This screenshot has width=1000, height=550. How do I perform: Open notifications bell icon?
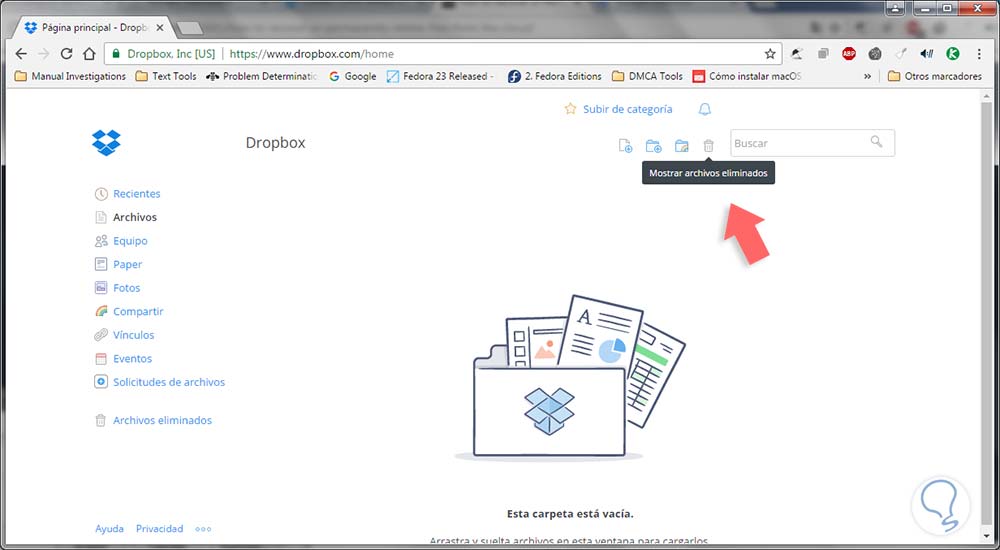[705, 109]
